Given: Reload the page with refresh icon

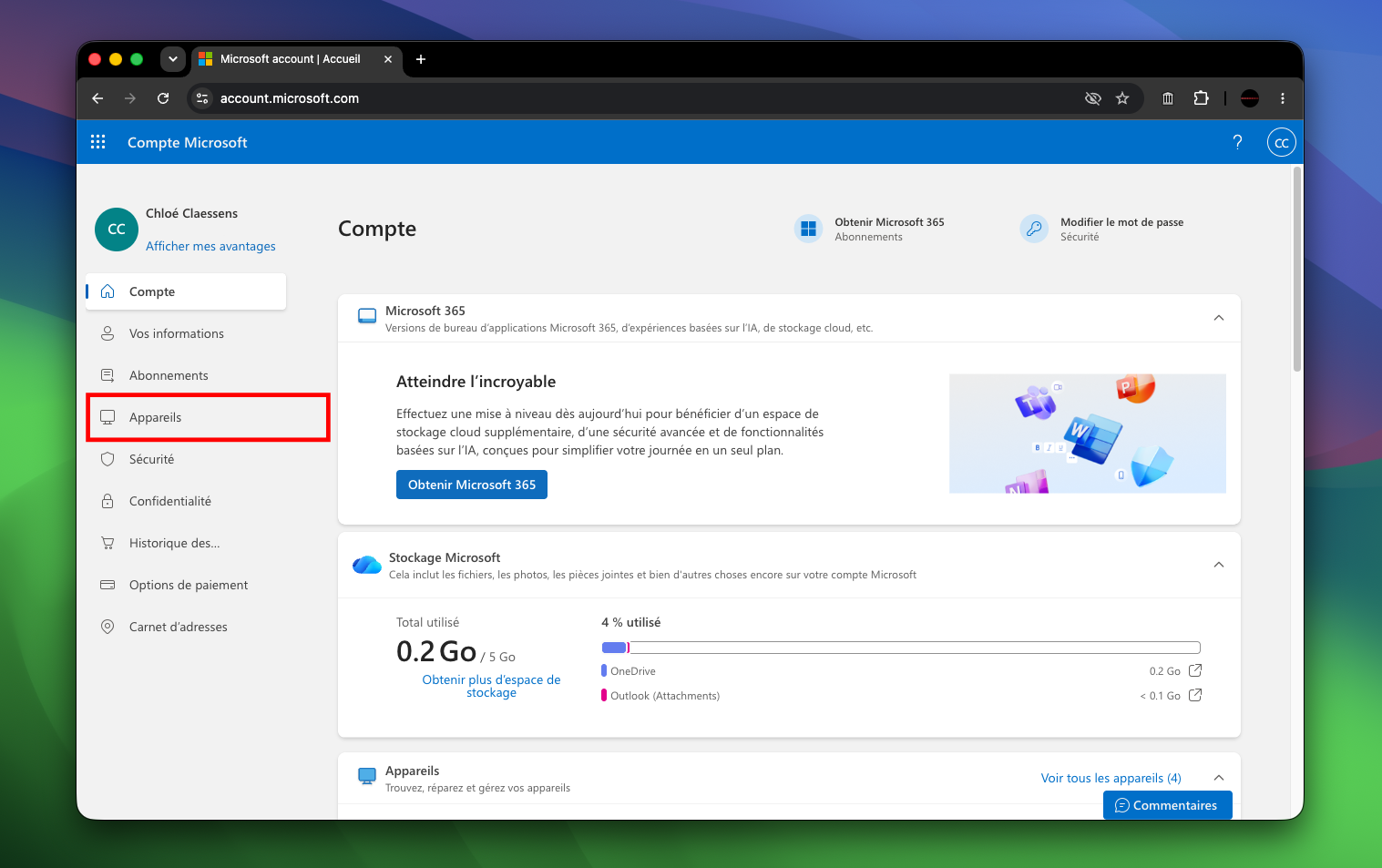Looking at the screenshot, I should tap(163, 98).
